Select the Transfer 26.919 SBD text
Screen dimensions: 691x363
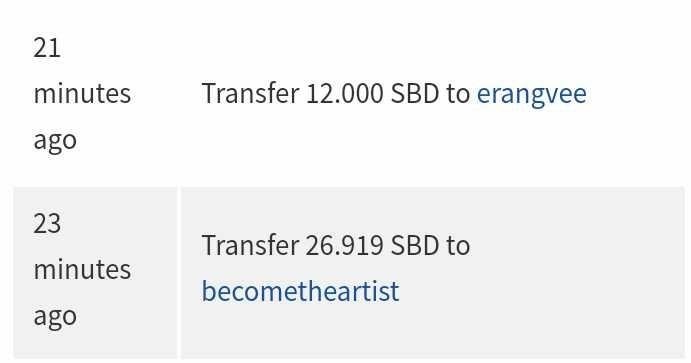(x=320, y=245)
